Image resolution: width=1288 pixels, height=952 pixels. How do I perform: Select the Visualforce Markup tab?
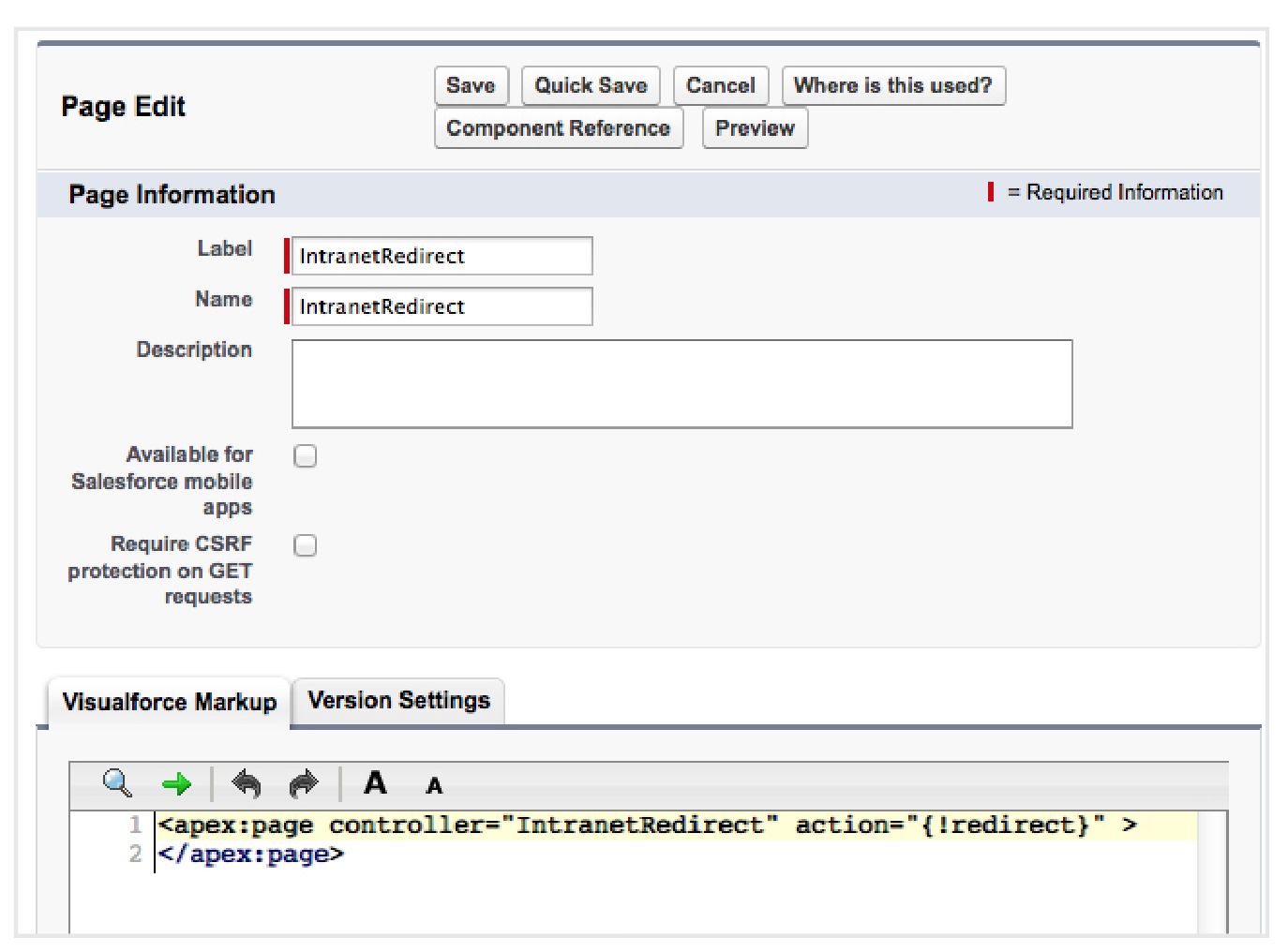(x=170, y=702)
